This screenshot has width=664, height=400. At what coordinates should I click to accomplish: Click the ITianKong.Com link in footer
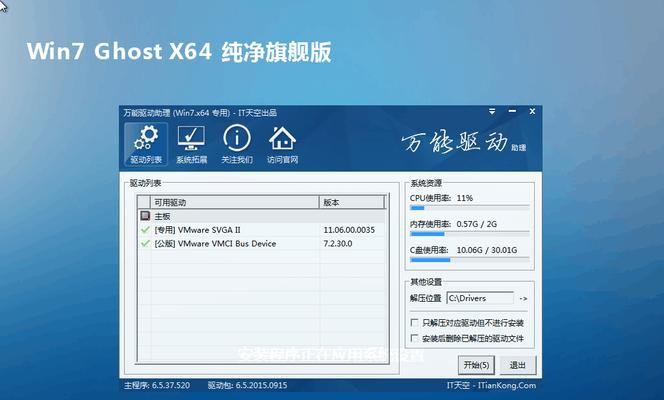[x=507, y=385]
